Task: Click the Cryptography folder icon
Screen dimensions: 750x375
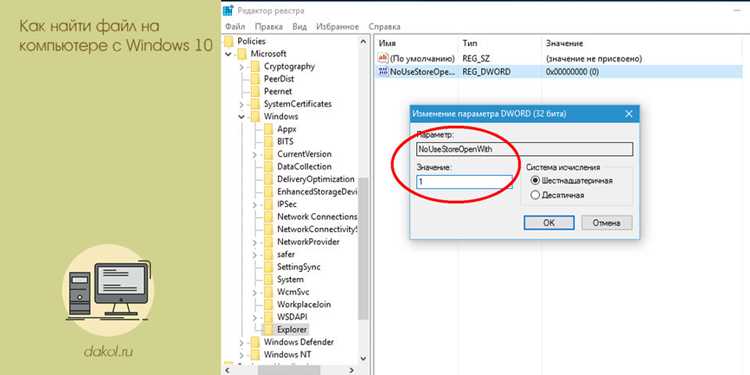Action: [256, 66]
